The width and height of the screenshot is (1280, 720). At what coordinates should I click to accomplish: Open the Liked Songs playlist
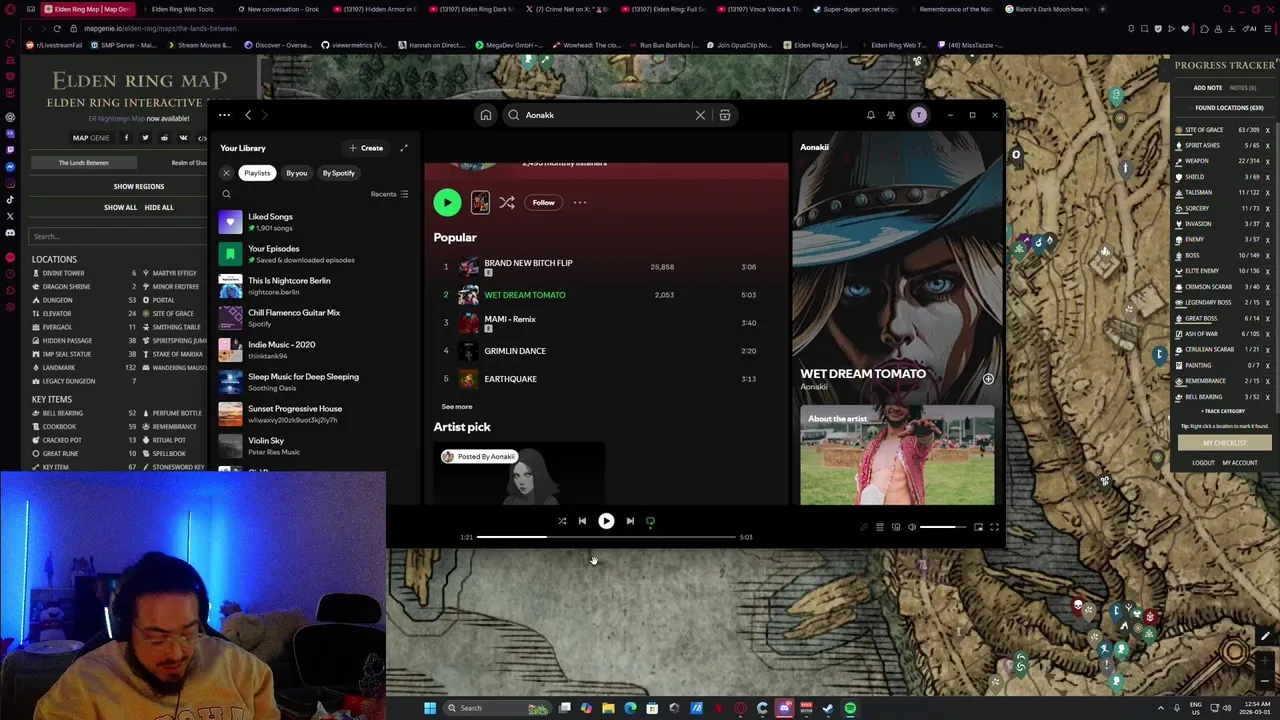coord(314,222)
